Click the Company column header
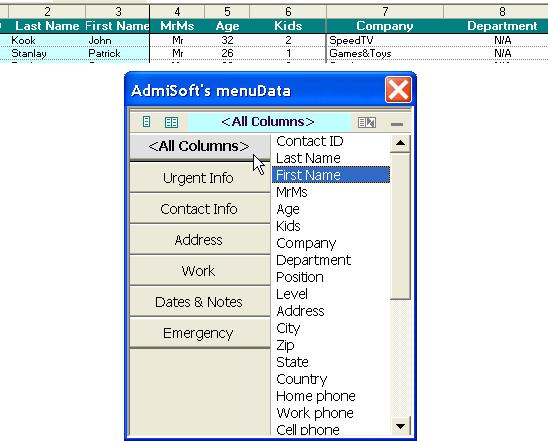This screenshot has height=441, width=548. (385, 26)
